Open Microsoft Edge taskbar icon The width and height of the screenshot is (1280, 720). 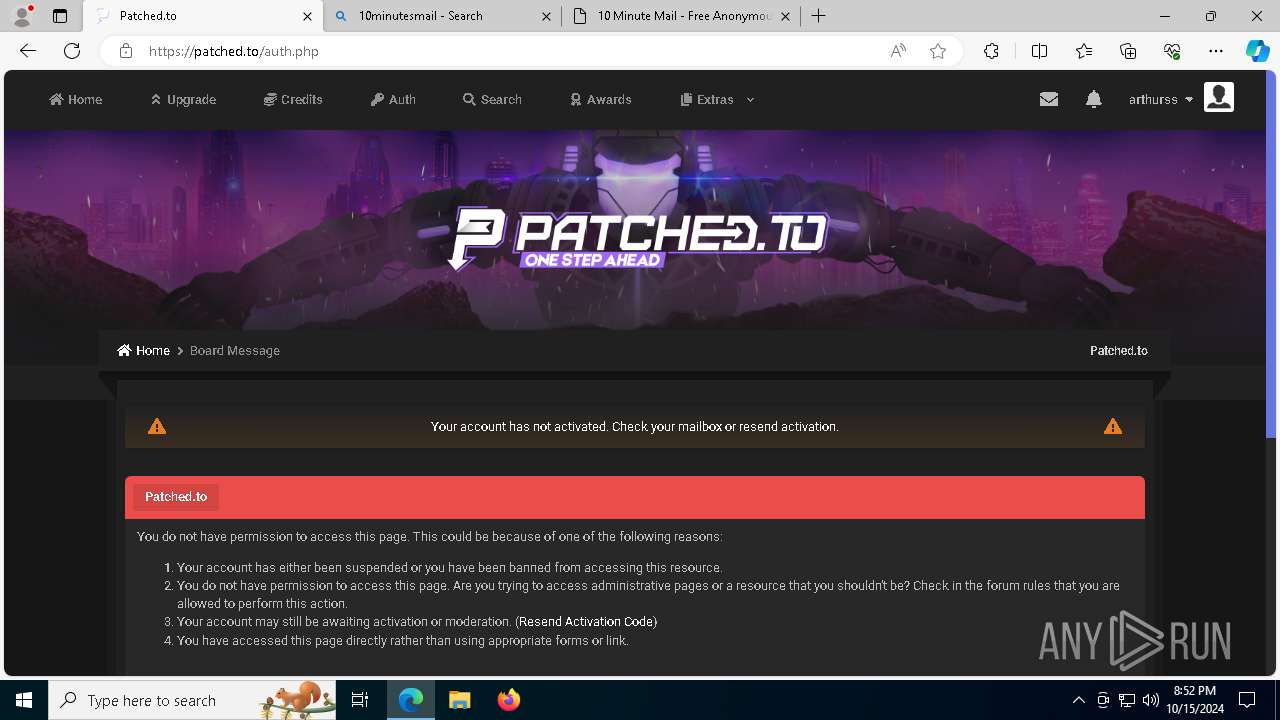pos(411,700)
